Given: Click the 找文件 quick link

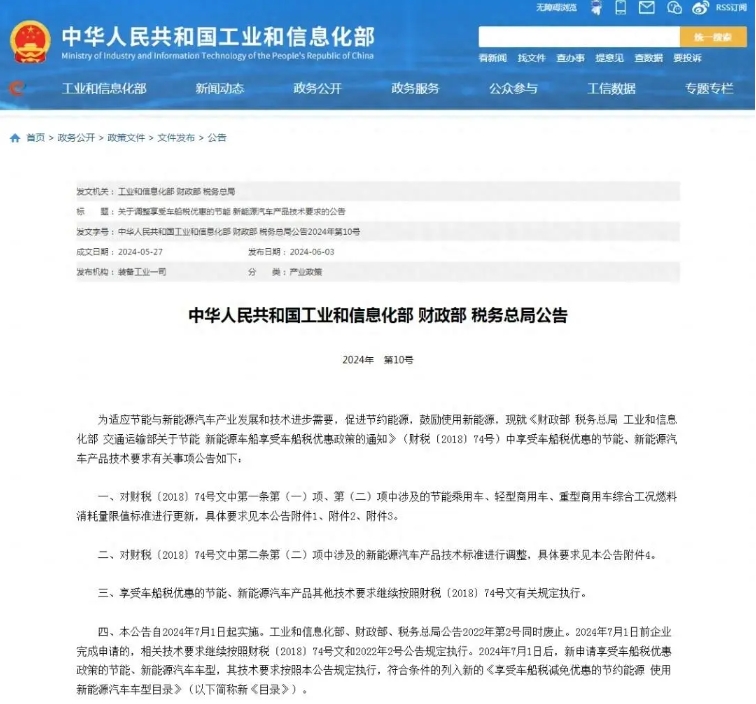Looking at the screenshot, I should coord(531,58).
